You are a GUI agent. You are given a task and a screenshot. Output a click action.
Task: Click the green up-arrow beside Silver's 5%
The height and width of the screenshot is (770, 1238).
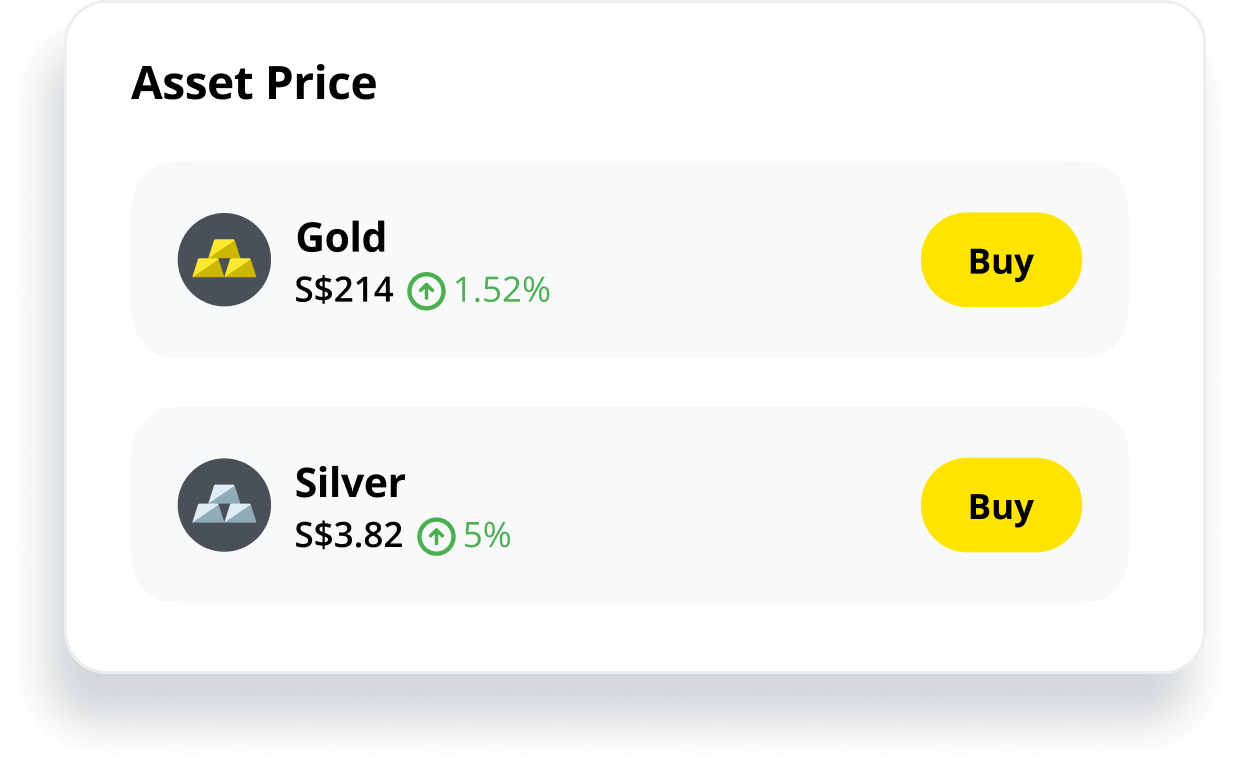(436, 537)
